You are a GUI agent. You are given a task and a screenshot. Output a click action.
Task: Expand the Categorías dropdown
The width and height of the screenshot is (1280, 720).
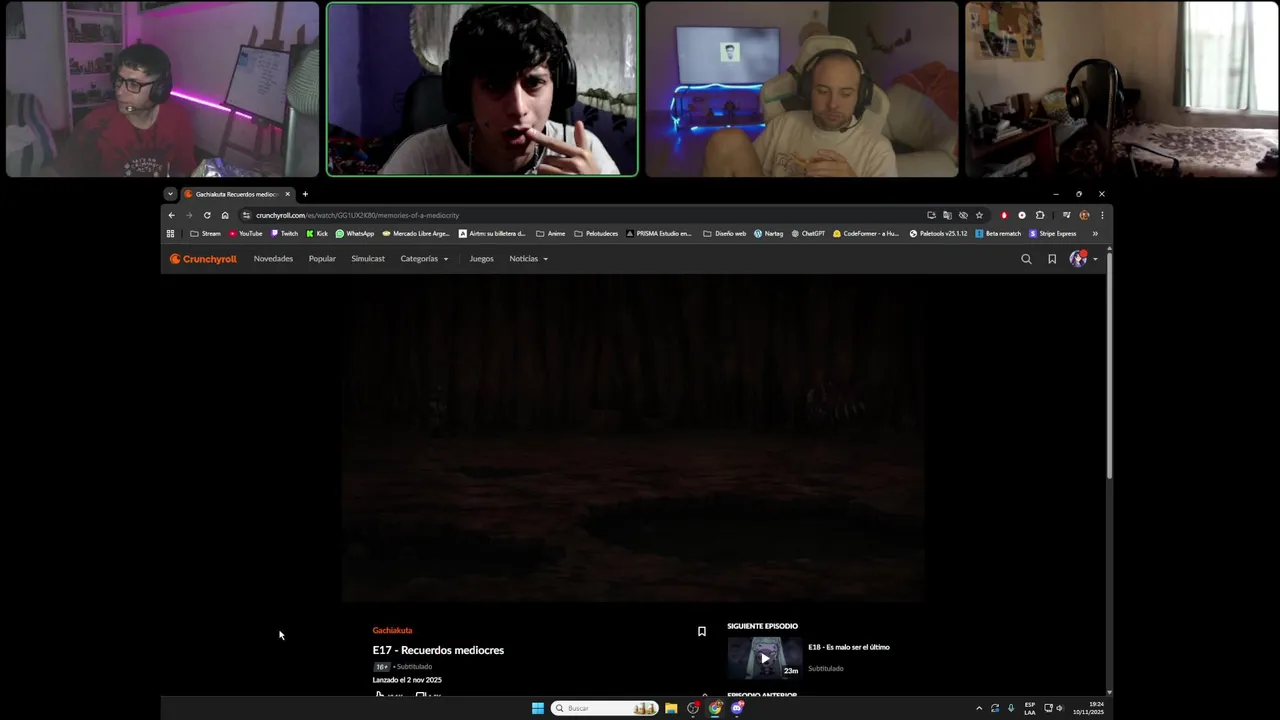(x=424, y=259)
